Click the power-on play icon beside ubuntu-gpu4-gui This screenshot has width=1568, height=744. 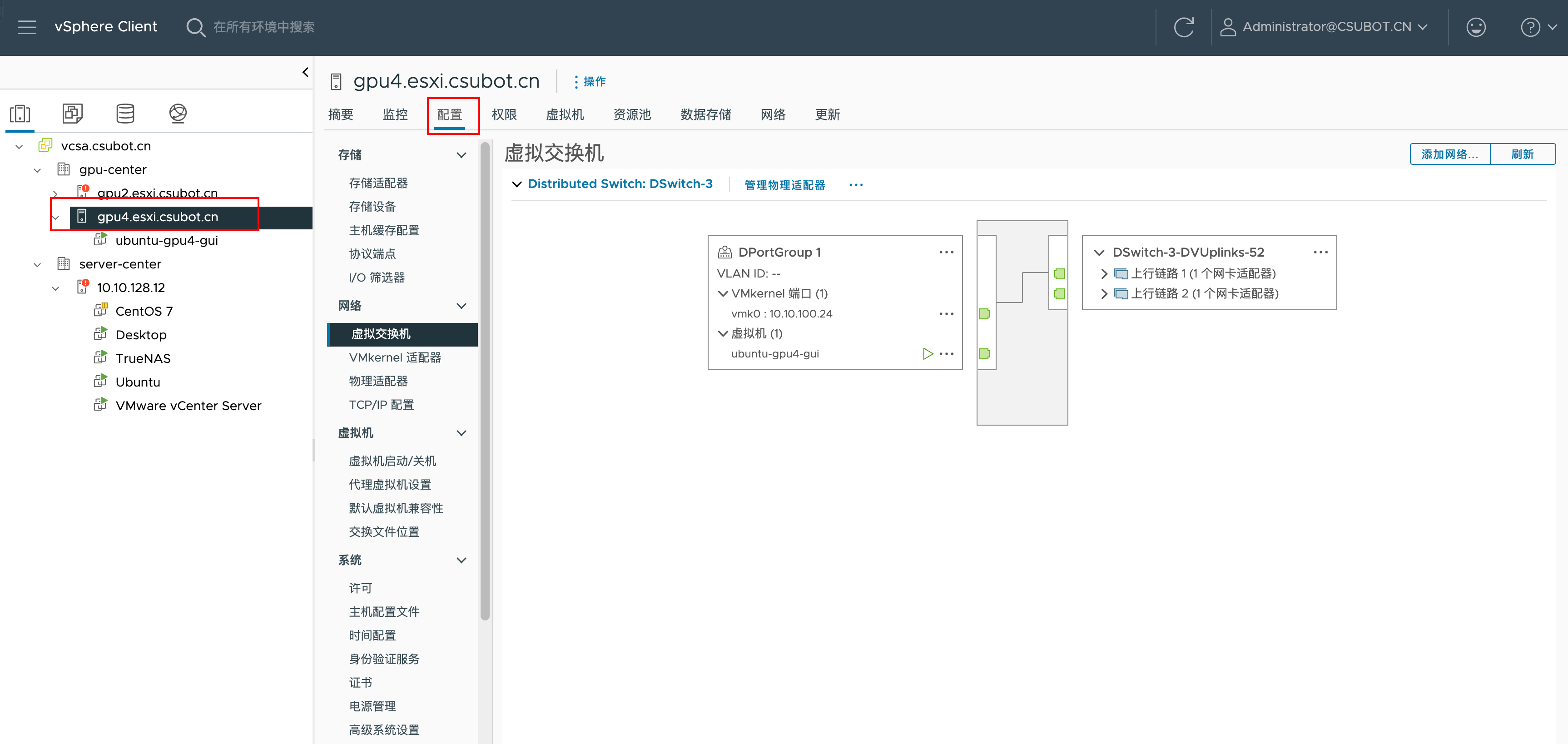point(927,354)
